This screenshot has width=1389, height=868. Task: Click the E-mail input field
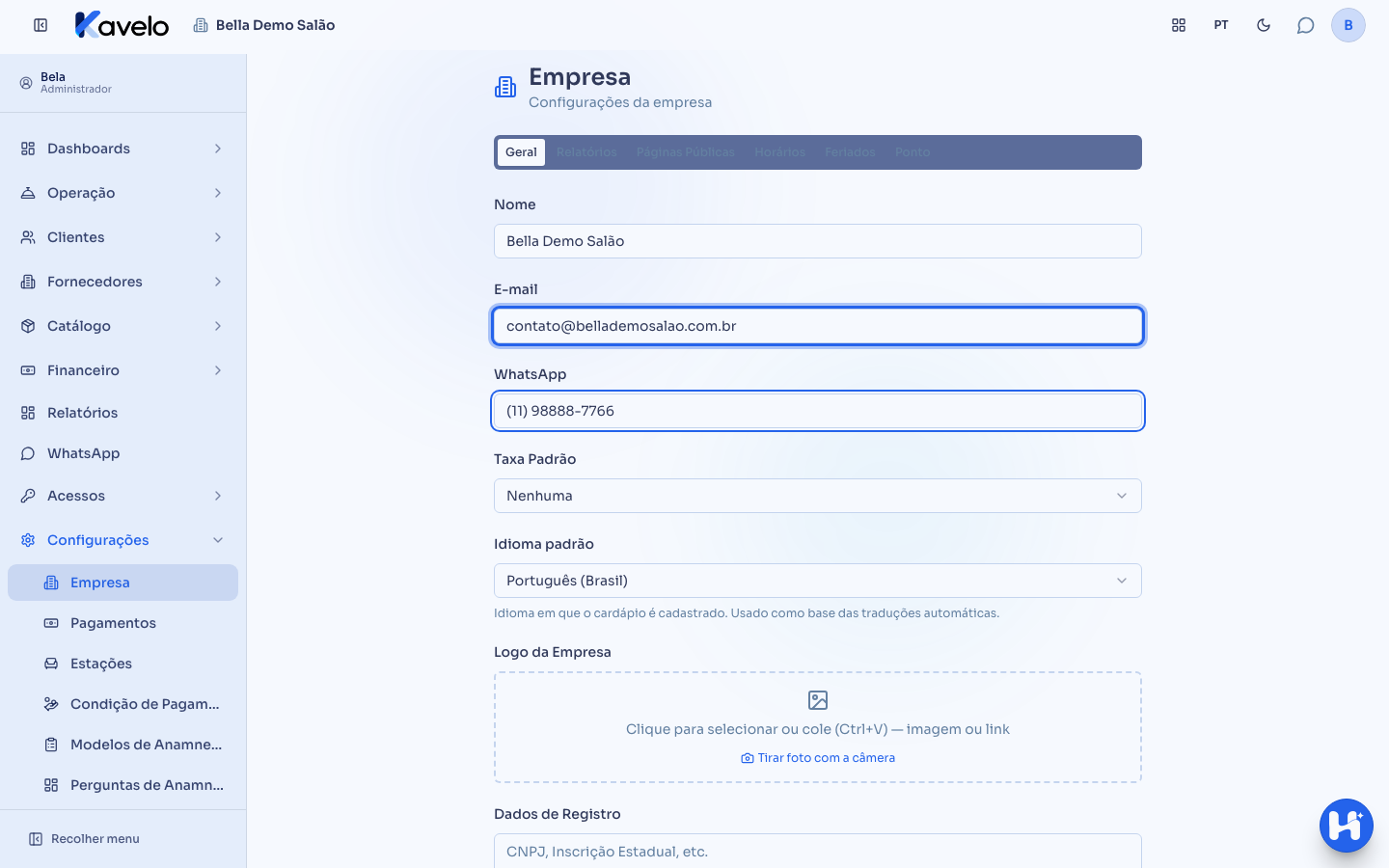[x=818, y=326]
